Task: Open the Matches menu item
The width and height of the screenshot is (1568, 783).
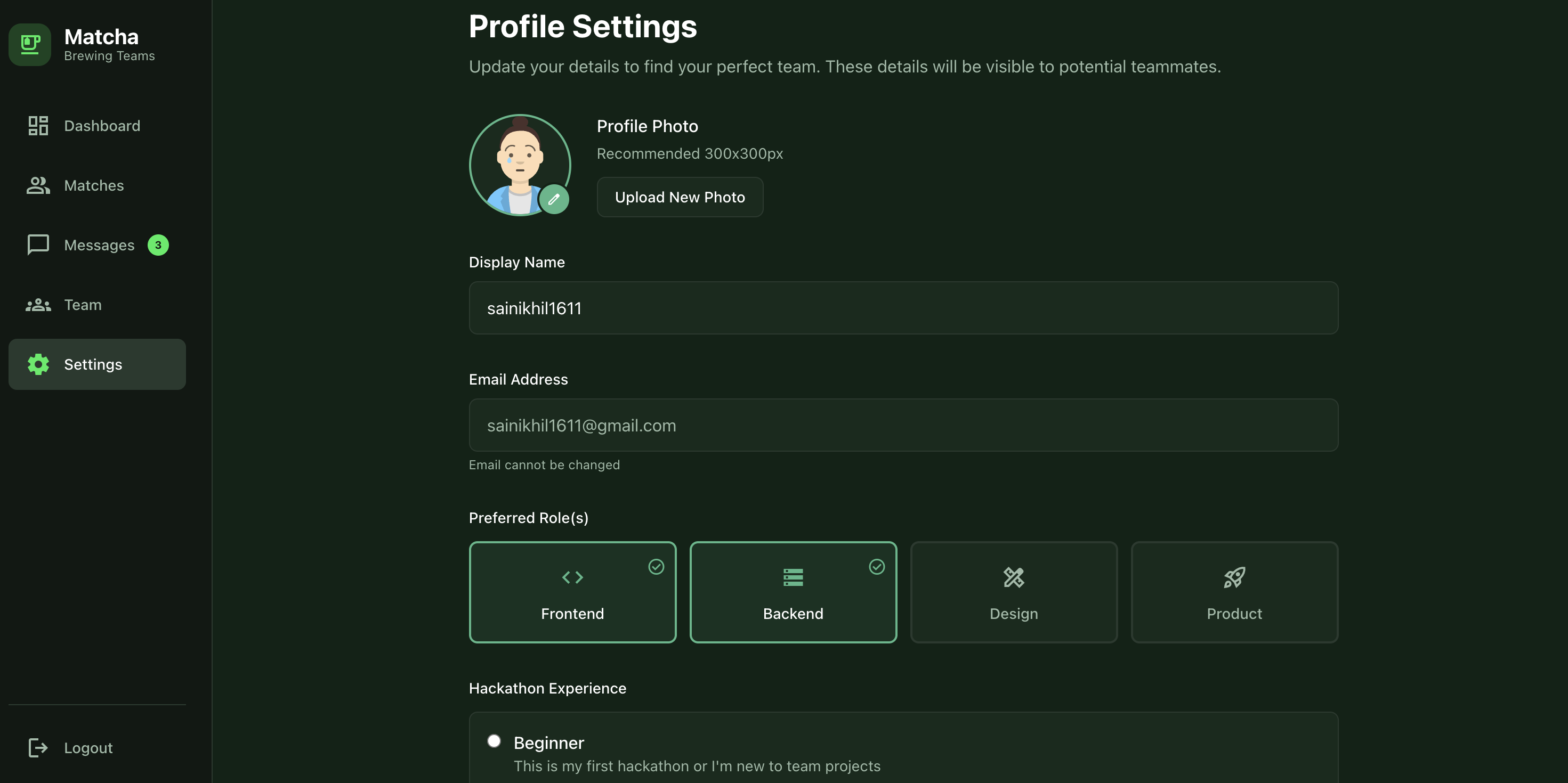Action: [94, 185]
